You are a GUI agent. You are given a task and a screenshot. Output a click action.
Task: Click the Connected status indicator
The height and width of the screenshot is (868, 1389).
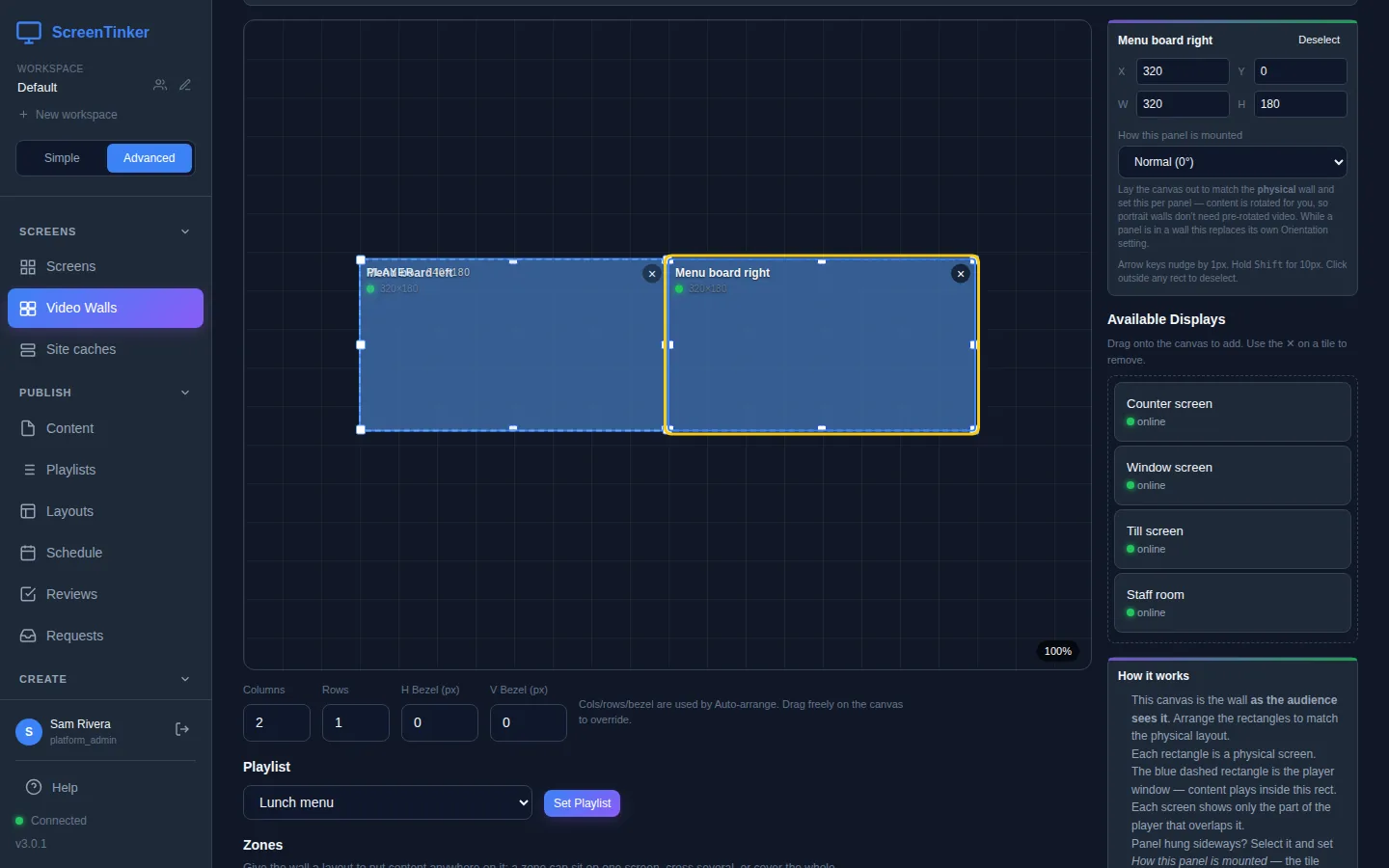pos(51,821)
